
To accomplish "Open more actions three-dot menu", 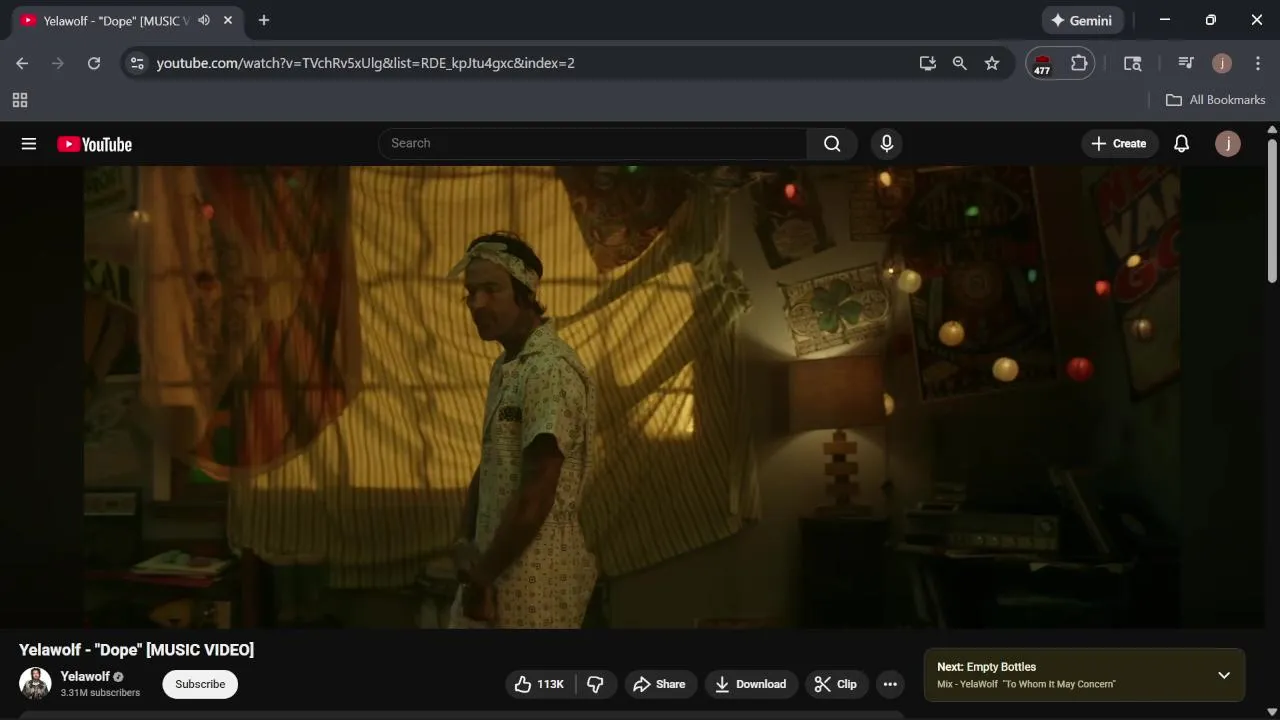I will [x=890, y=684].
